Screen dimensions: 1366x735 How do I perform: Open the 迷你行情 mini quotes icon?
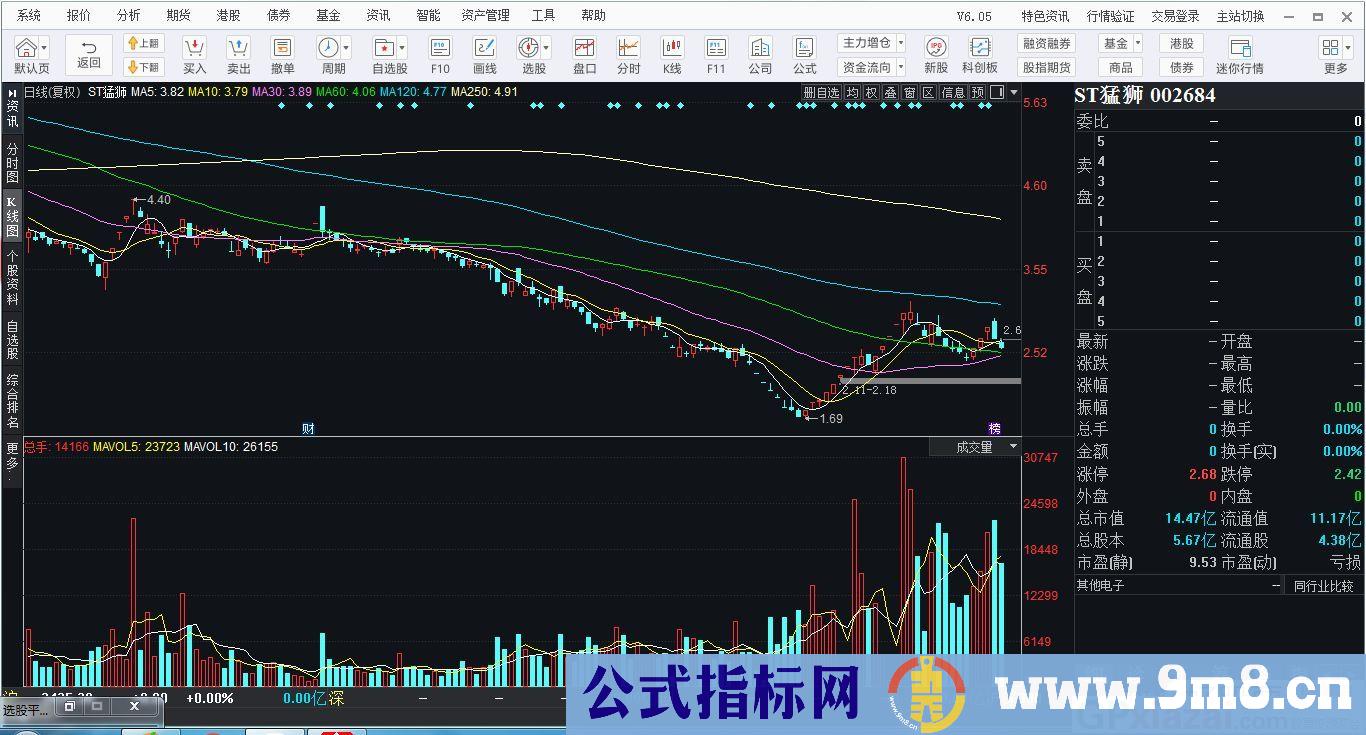coord(1240,48)
